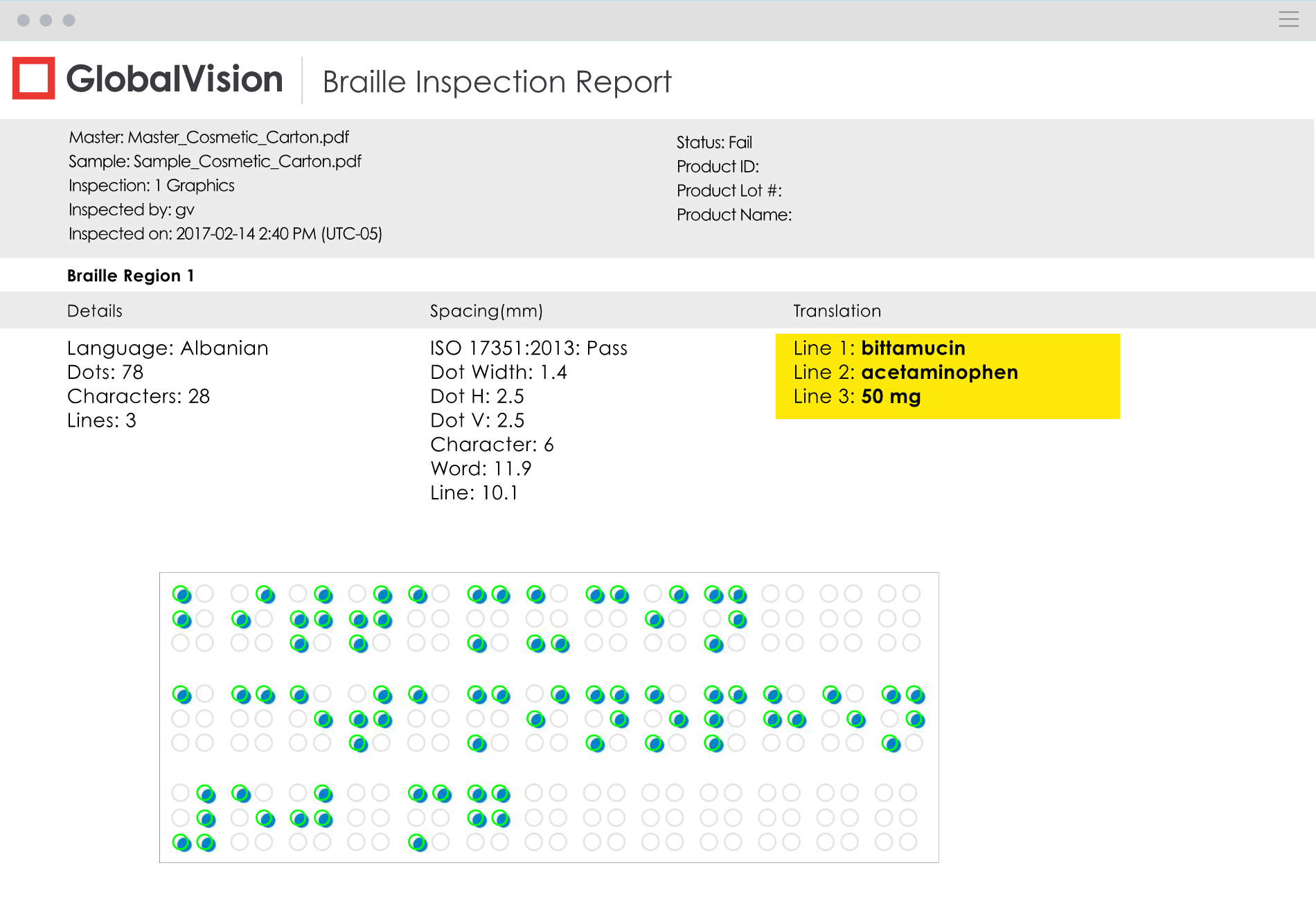Click the ISO 17351:2013: Pass result
This screenshot has height=906, width=1316.
[x=528, y=348]
